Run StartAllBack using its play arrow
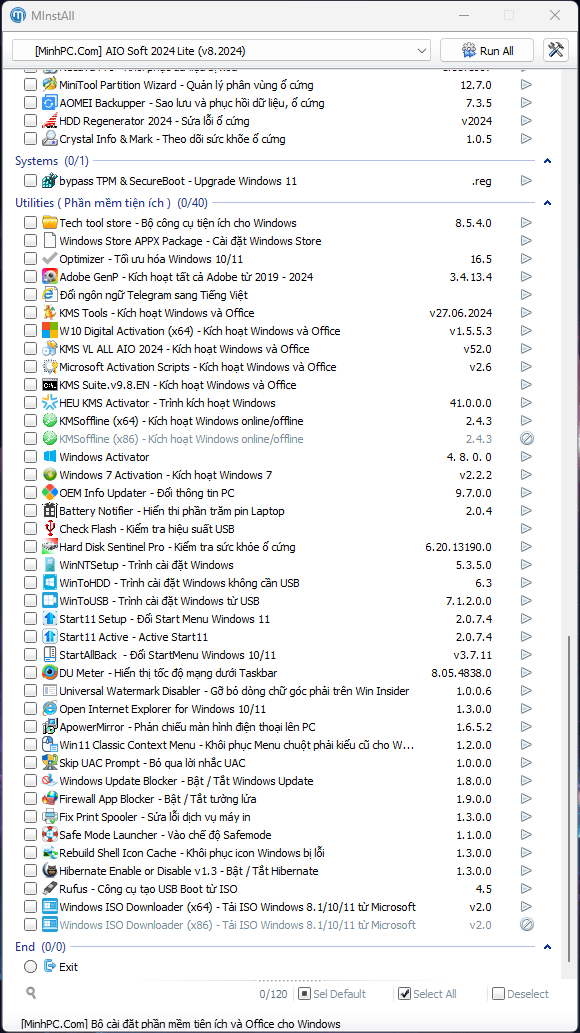 [526, 655]
